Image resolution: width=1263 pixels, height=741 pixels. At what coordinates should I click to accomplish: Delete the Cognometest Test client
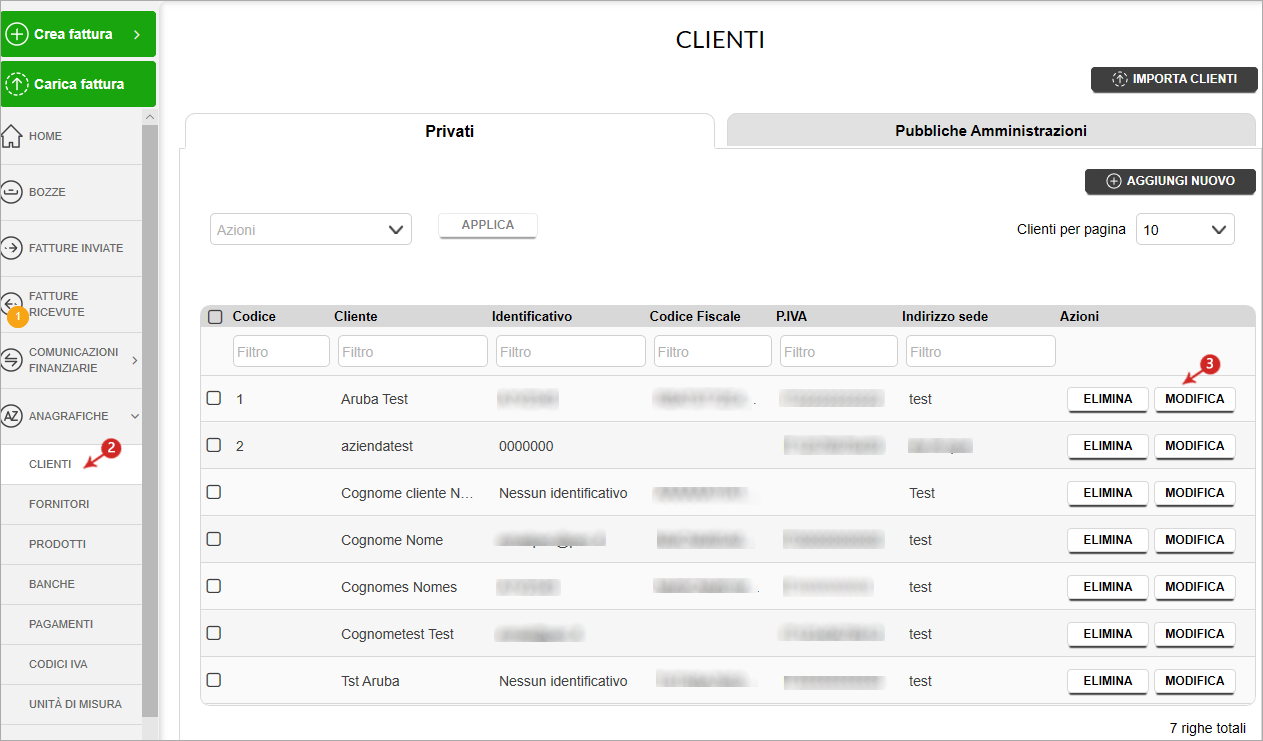point(1108,634)
